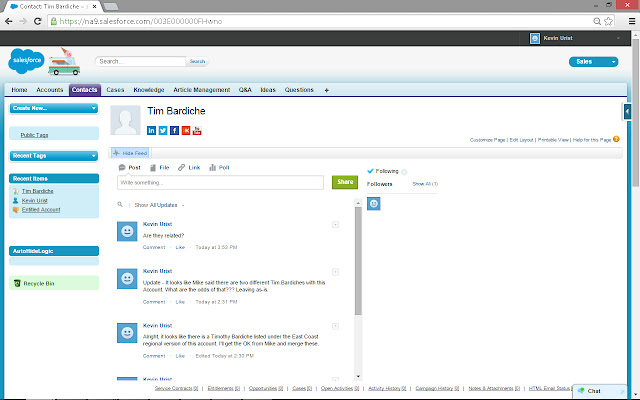This screenshot has height=400, width=640.
Task: Click the feed vertical scrollbar thumb
Action: [x=358, y=261]
